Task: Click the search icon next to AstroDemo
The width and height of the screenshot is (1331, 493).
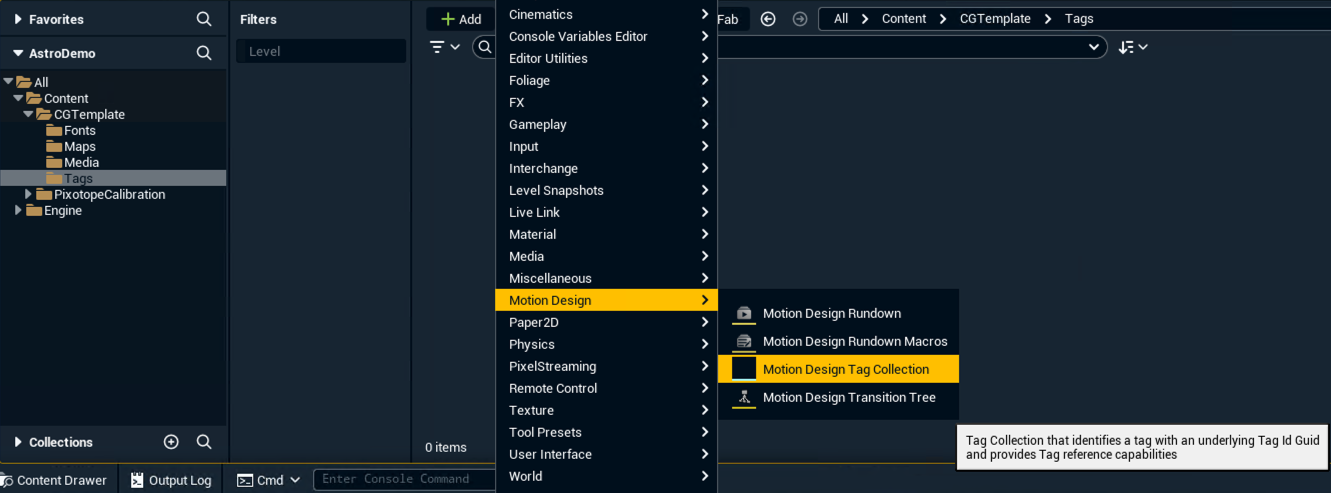Action: point(204,53)
